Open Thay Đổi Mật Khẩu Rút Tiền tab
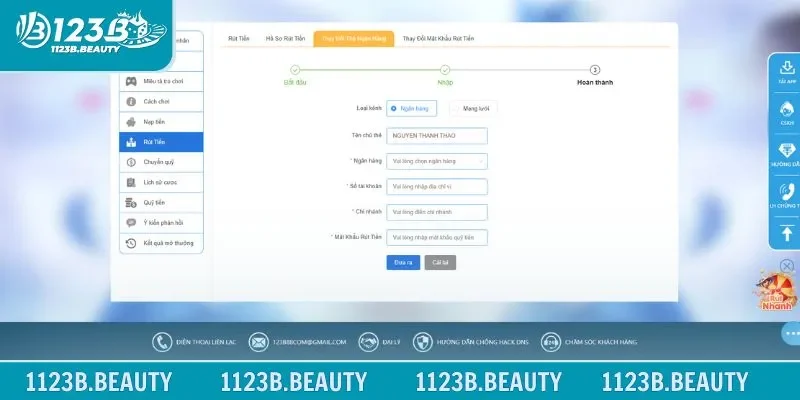 pyautogui.click(x=438, y=38)
